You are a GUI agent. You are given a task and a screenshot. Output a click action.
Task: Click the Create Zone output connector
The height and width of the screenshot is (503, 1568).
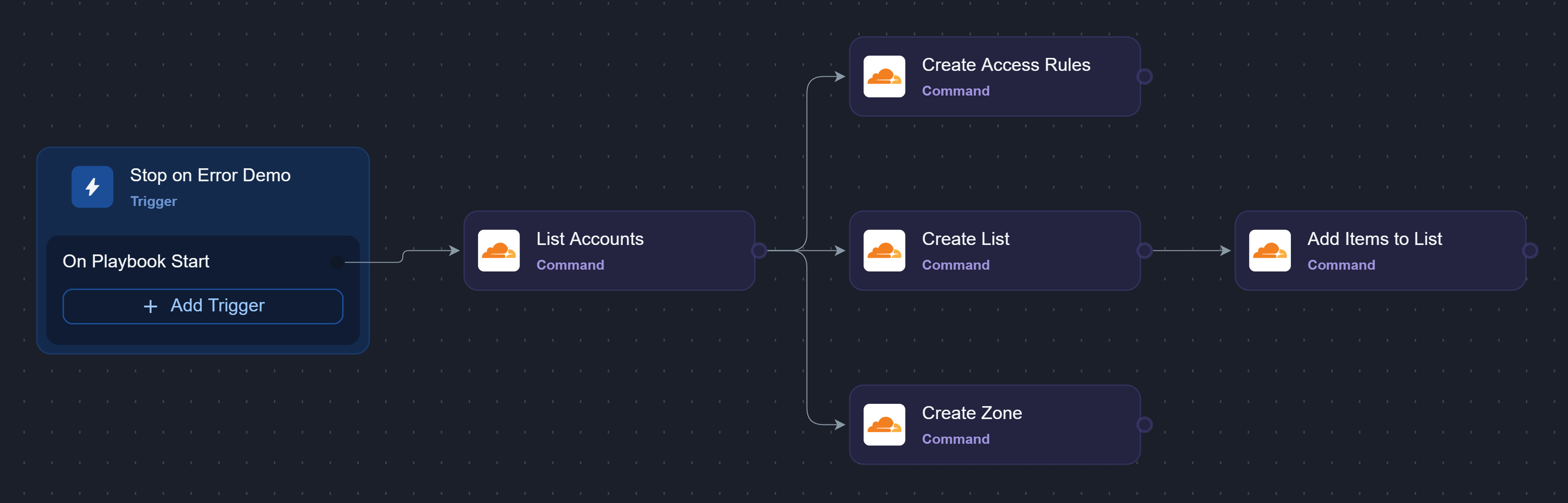(x=1144, y=424)
